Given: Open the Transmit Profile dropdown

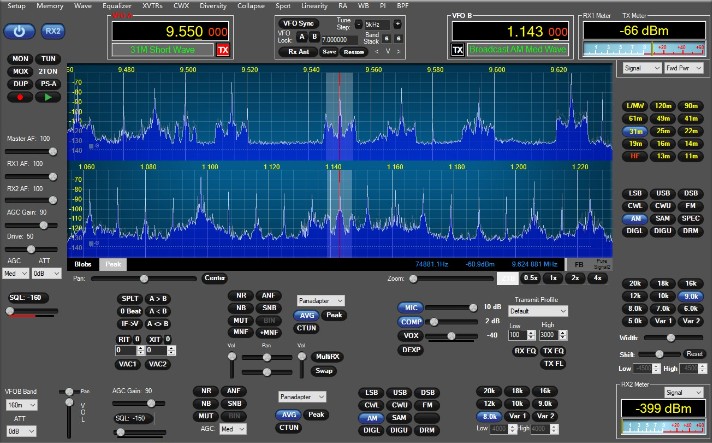Looking at the screenshot, I should [538, 311].
